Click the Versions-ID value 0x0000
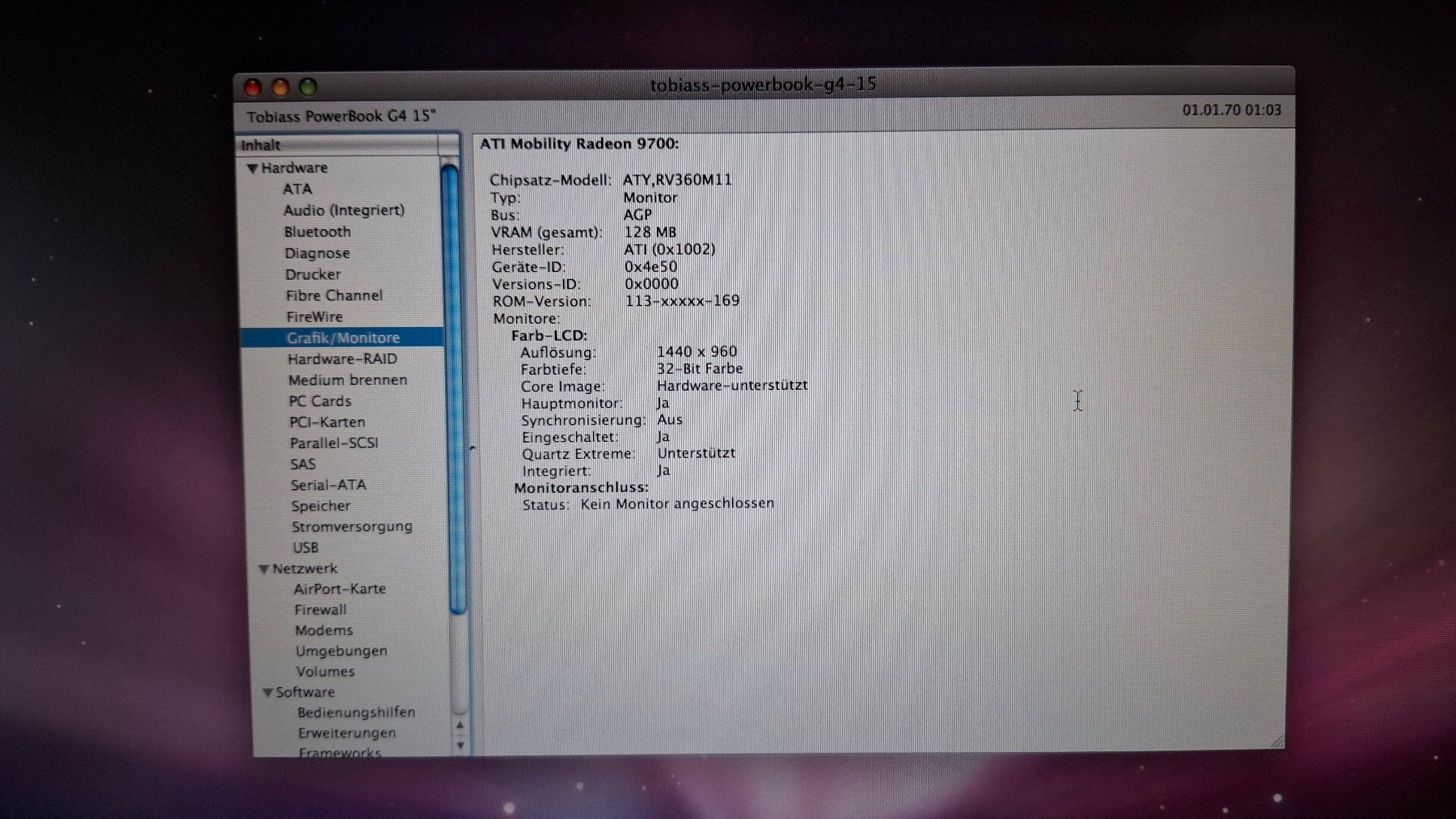 (x=651, y=284)
